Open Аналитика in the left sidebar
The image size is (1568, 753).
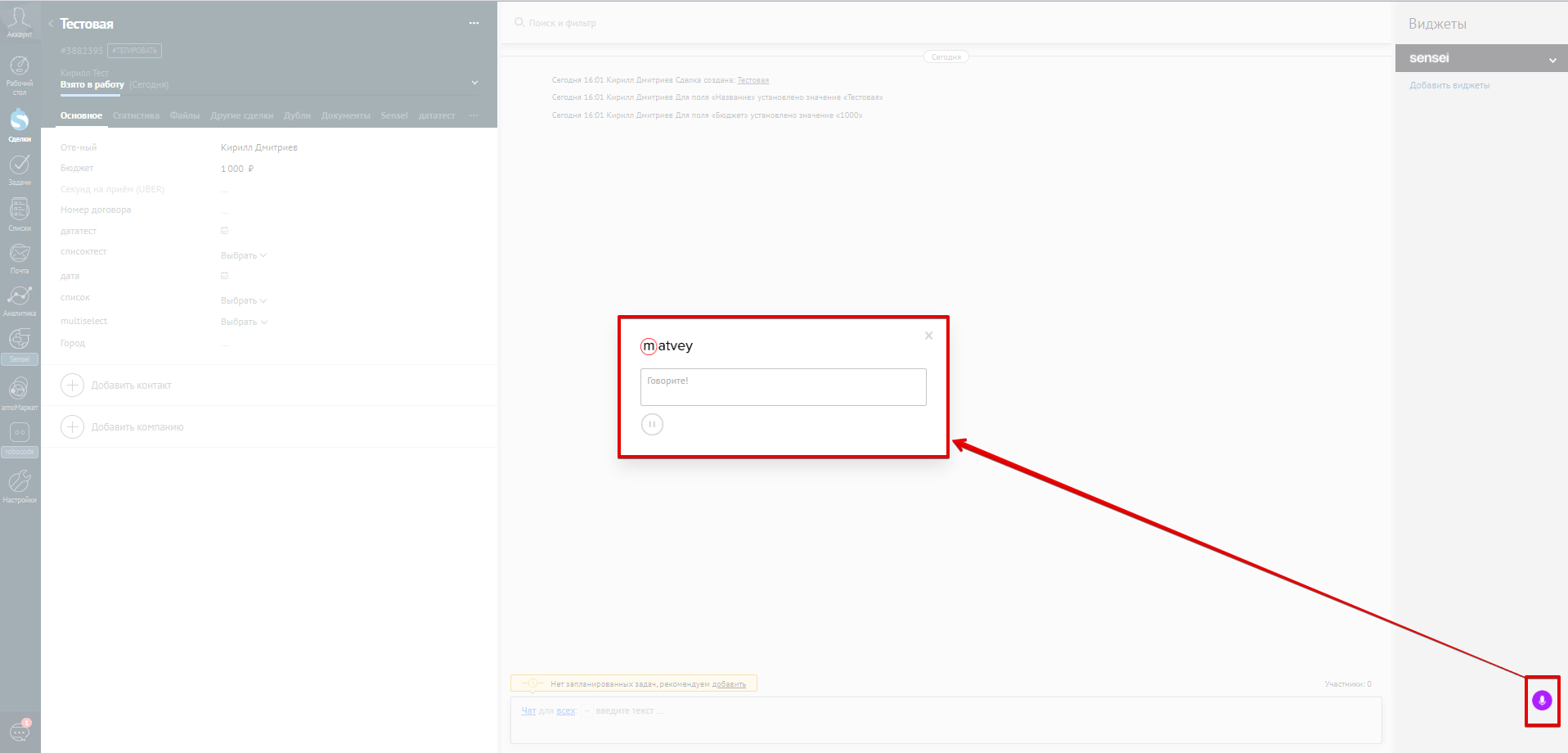click(20, 300)
